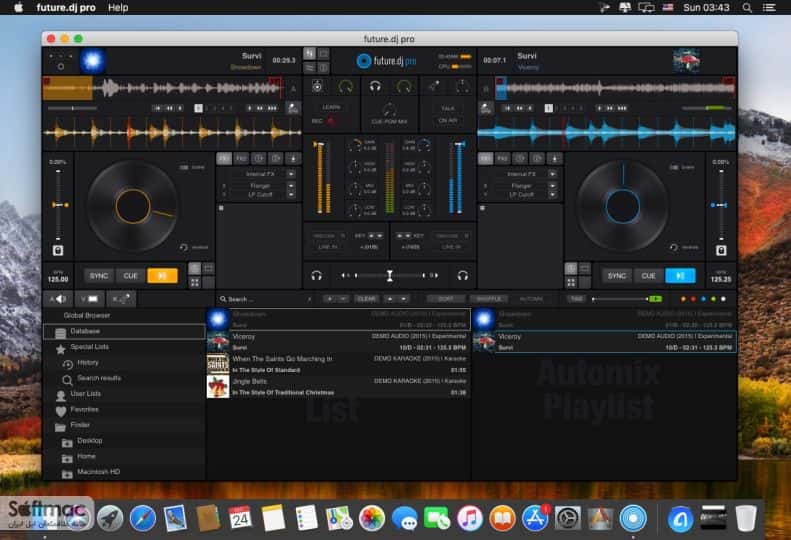791x540 pixels.
Task: Toggle the left deck key lock icon
Action: (x=58, y=250)
